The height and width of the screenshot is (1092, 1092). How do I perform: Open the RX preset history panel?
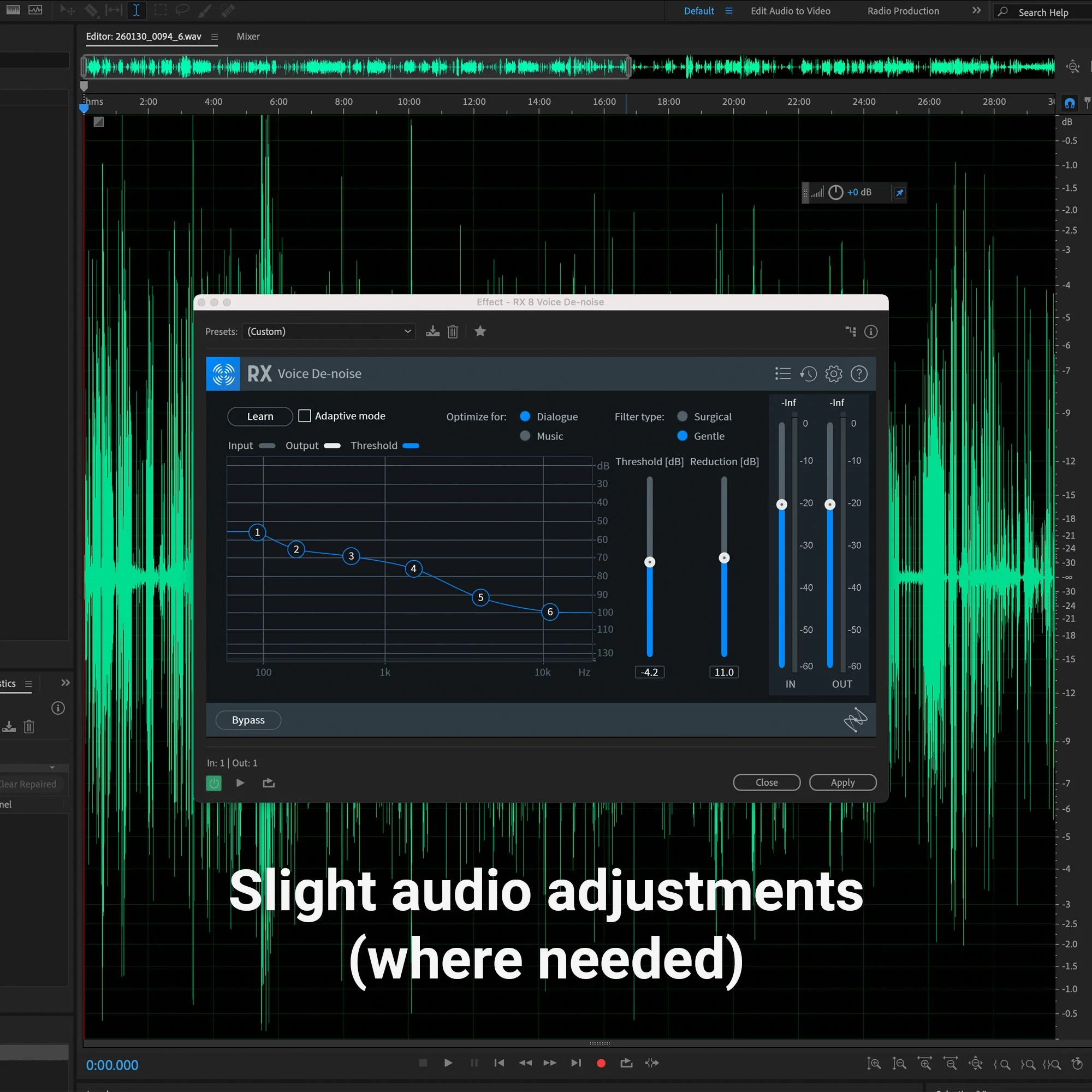coord(809,373)
